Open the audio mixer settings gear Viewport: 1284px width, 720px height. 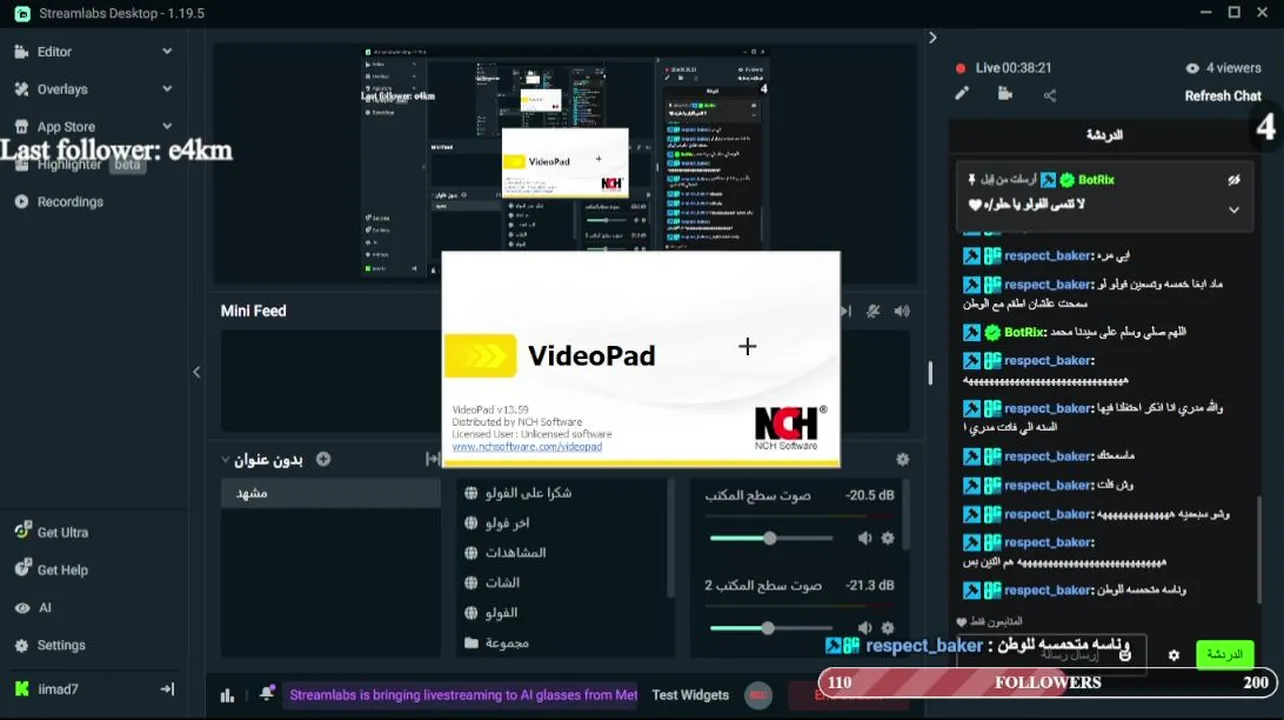tap(903, 459)
